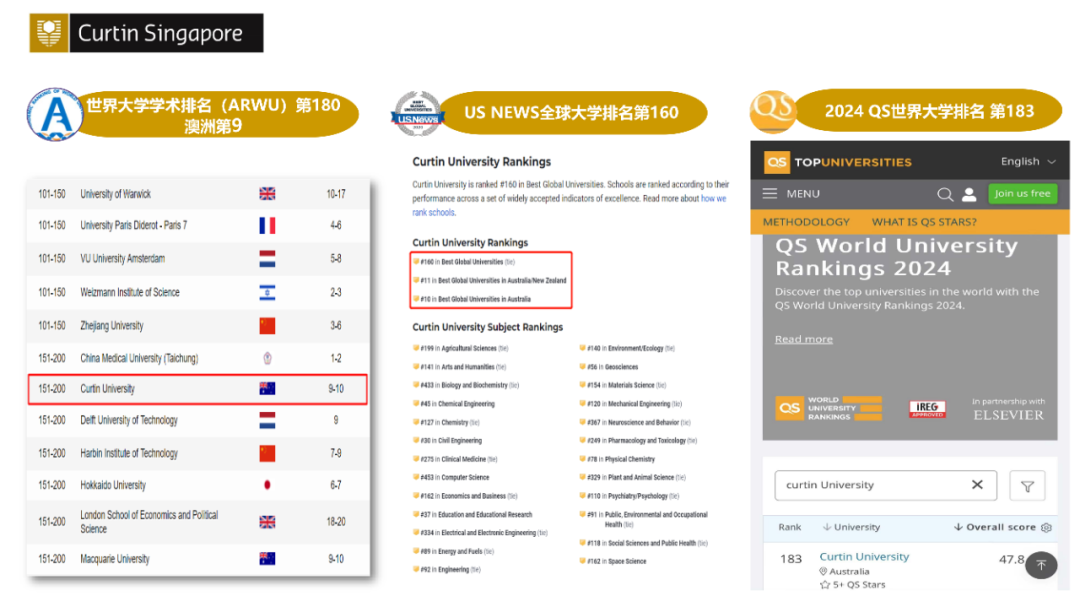Click the Rank column header
Image resolution: width=1080 pixels, height=607 pixels.
[x=789, y=527]
